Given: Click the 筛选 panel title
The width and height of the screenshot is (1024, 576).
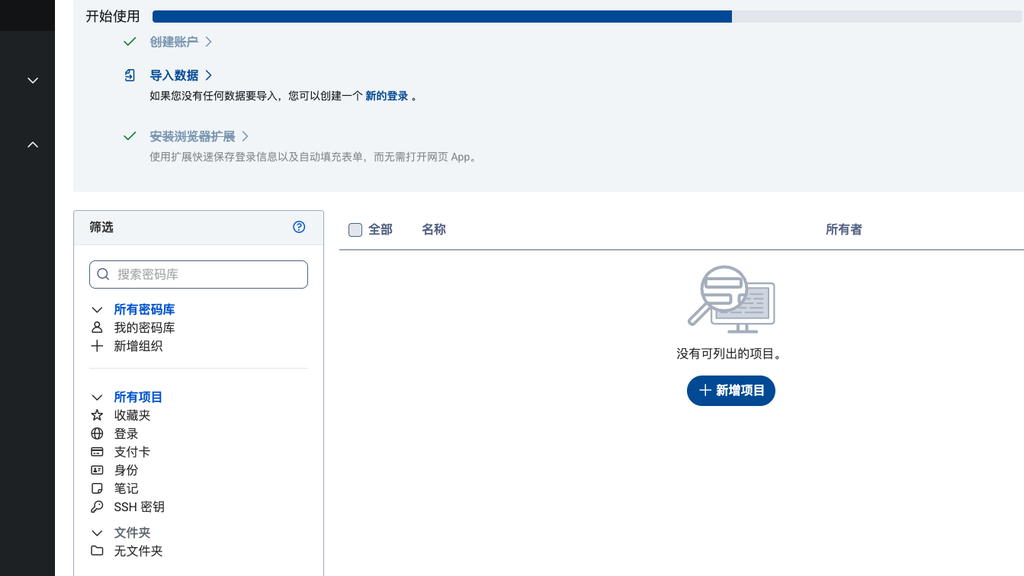Looking at the screenshot, I should point(101,227).
